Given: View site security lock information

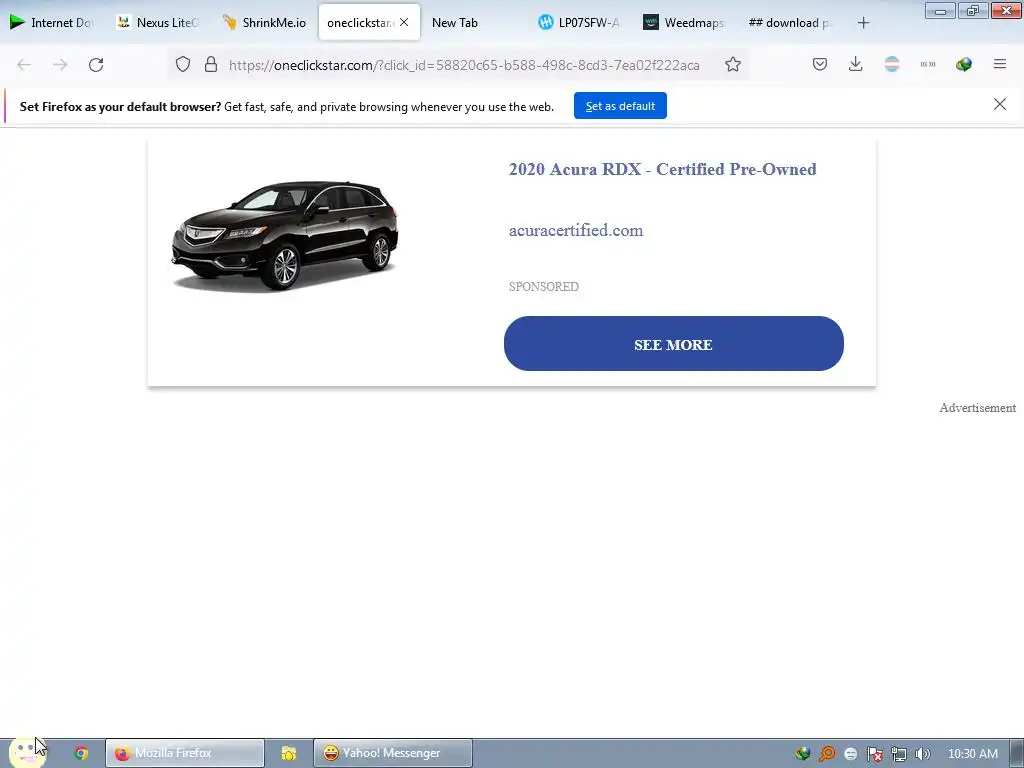Looking at the screenshot, I should (210, 64).
